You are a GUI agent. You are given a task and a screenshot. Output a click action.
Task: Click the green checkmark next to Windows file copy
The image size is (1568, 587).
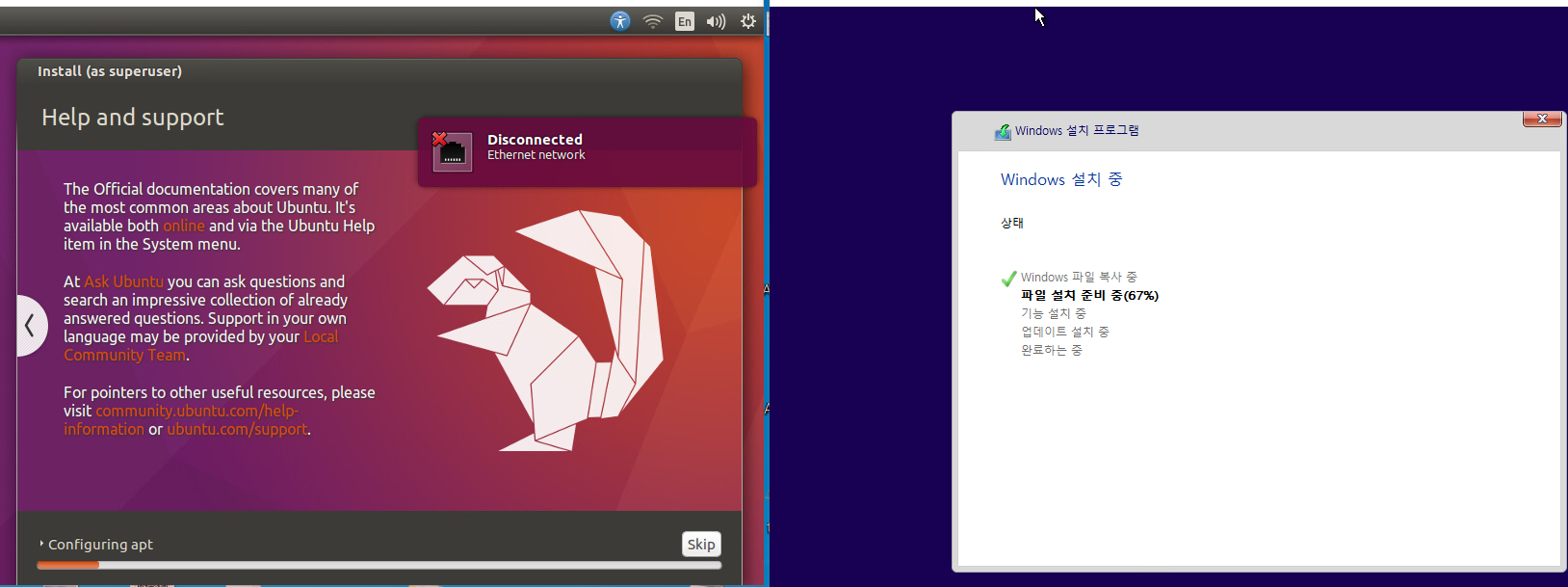(x=1008, y=279)
